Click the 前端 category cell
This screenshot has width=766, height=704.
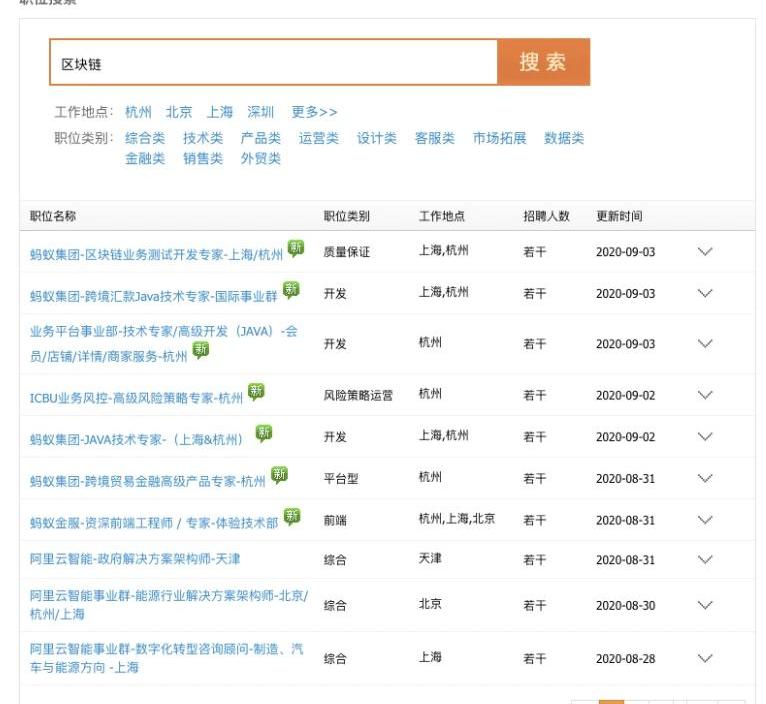click(335, 520)
